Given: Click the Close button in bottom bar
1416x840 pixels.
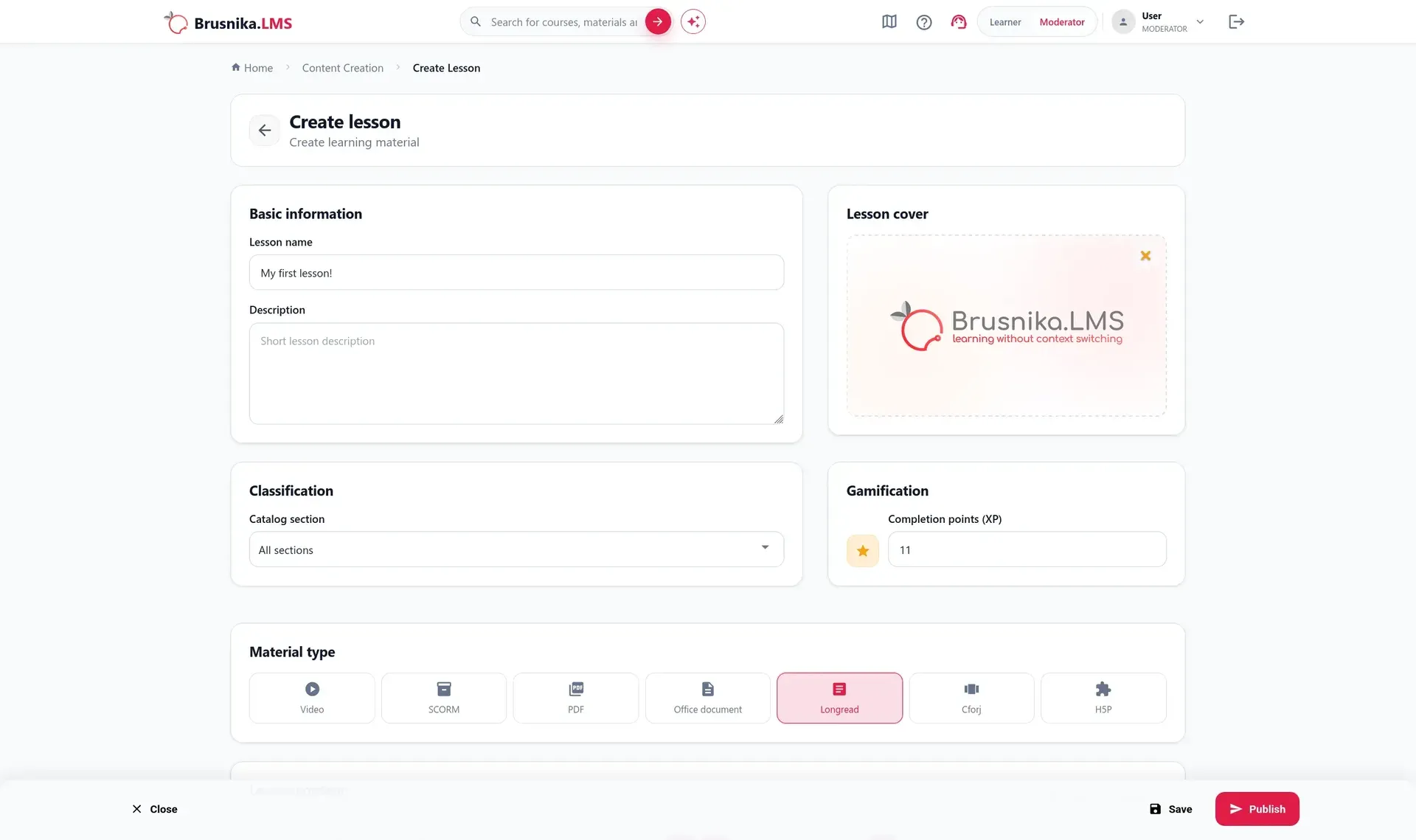Looking at the screenshot, I should (155, 809).
